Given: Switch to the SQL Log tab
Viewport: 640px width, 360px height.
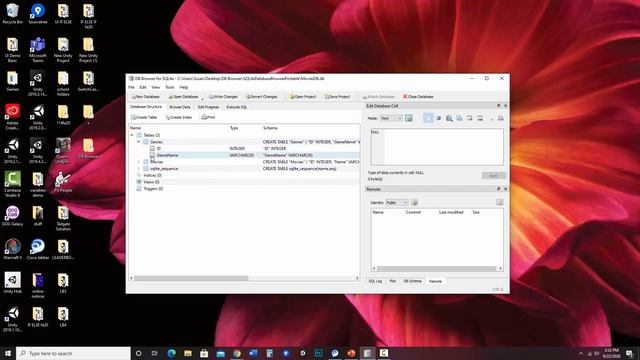Looking at the screenshot, I should click(x=375, y=281).
